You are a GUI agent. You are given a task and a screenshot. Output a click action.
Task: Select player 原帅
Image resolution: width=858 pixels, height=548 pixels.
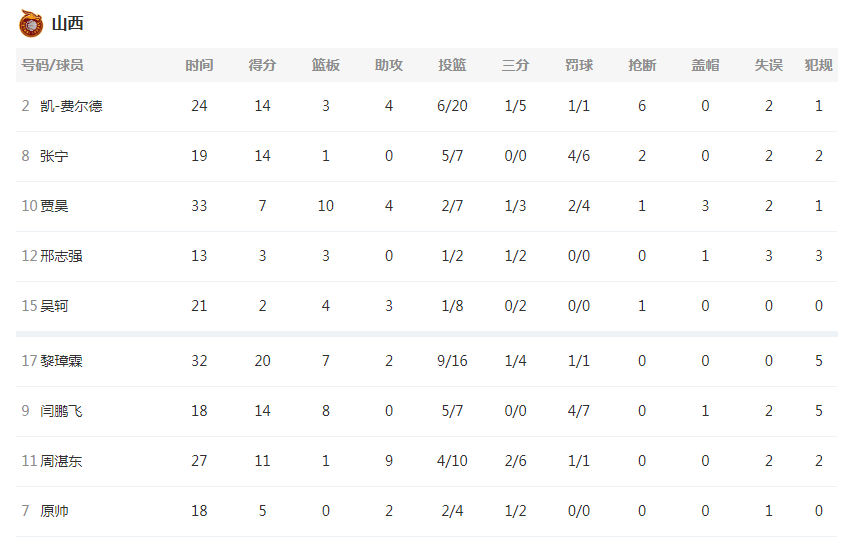pyautogui.click(x=54, y=511)
